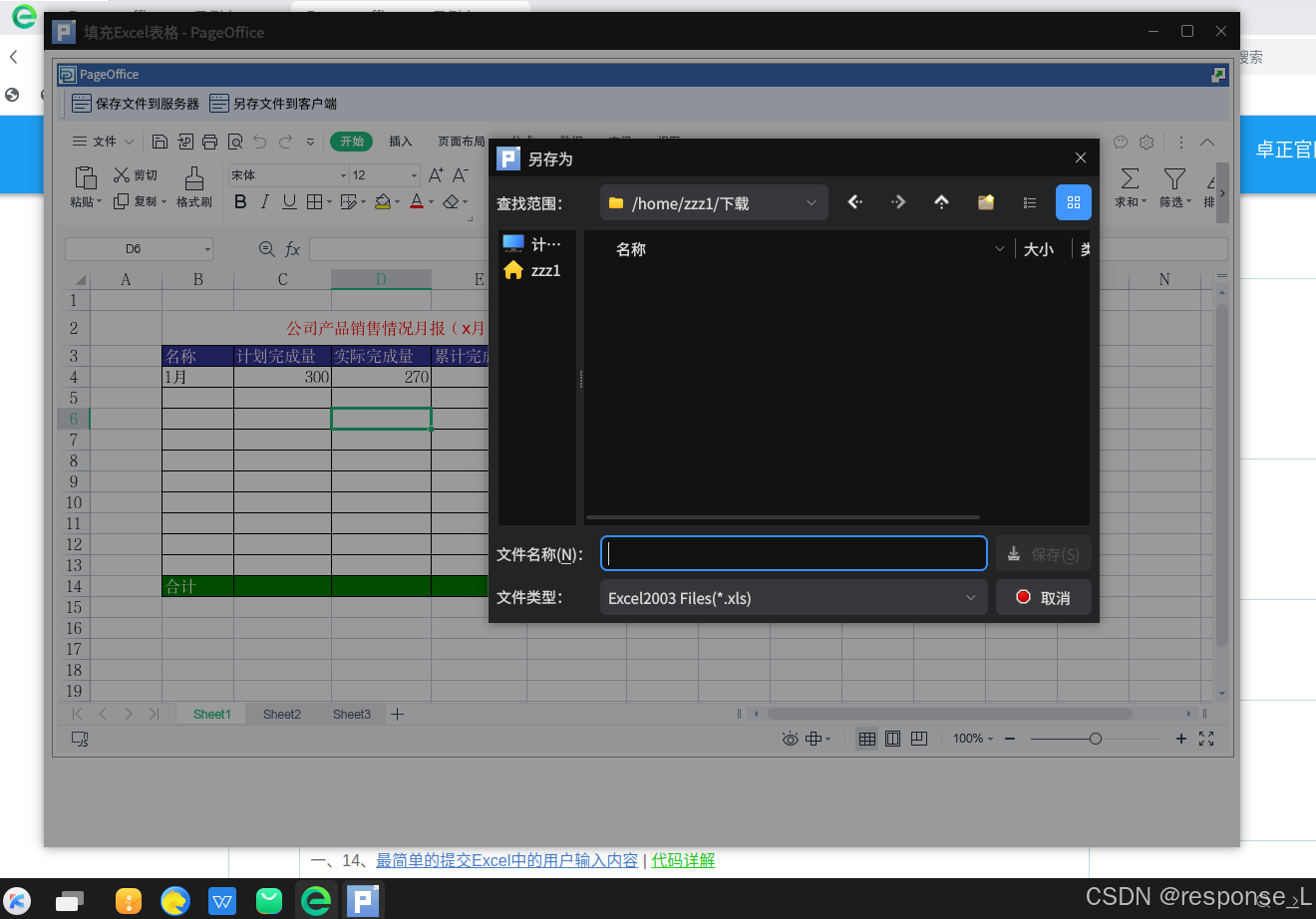This screenshot has height=919, width=1316.
Task: Open the PageOffice taskbar icon
Action: [x=363, y=901]
